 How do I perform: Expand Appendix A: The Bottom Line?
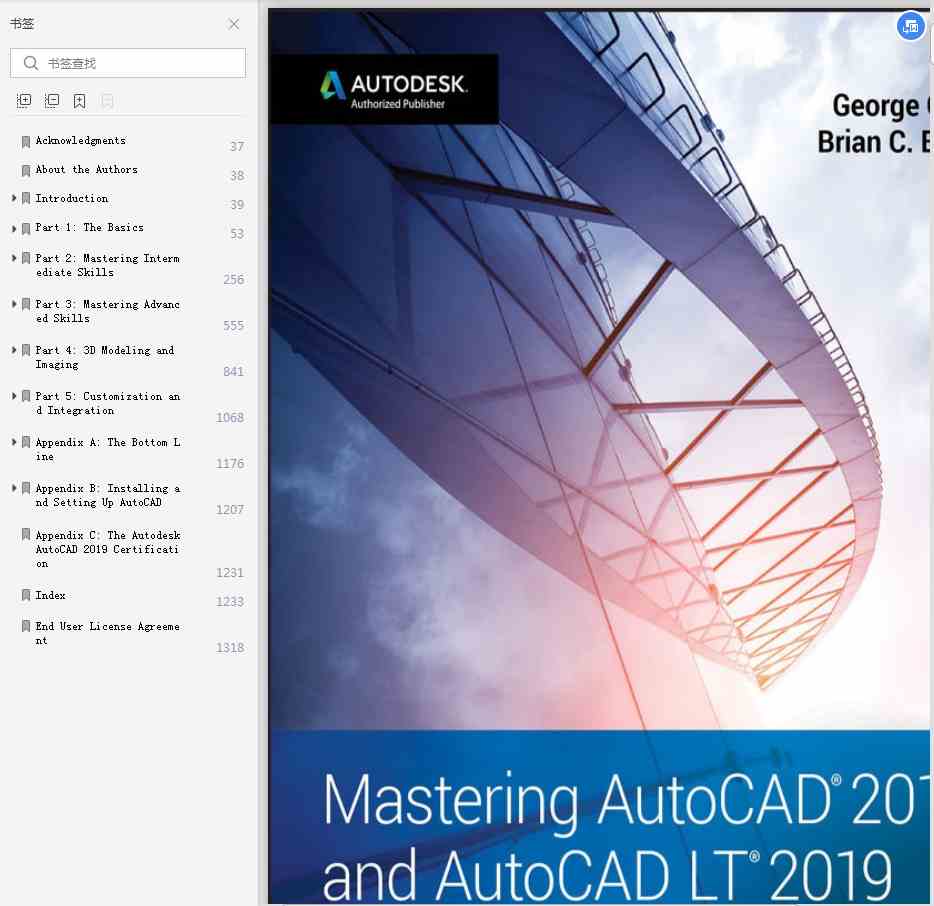(14, 442)
